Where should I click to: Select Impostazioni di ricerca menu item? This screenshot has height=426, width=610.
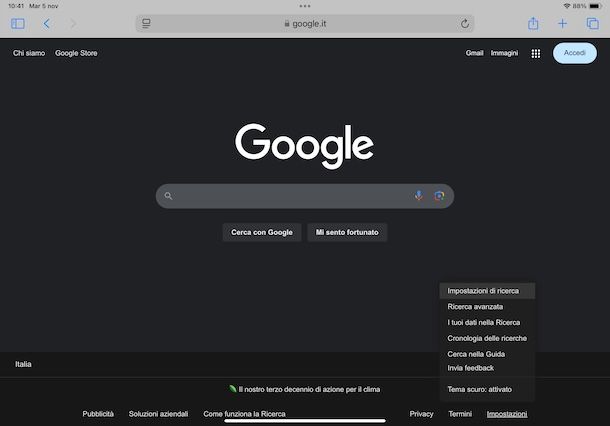pos(487,291)
